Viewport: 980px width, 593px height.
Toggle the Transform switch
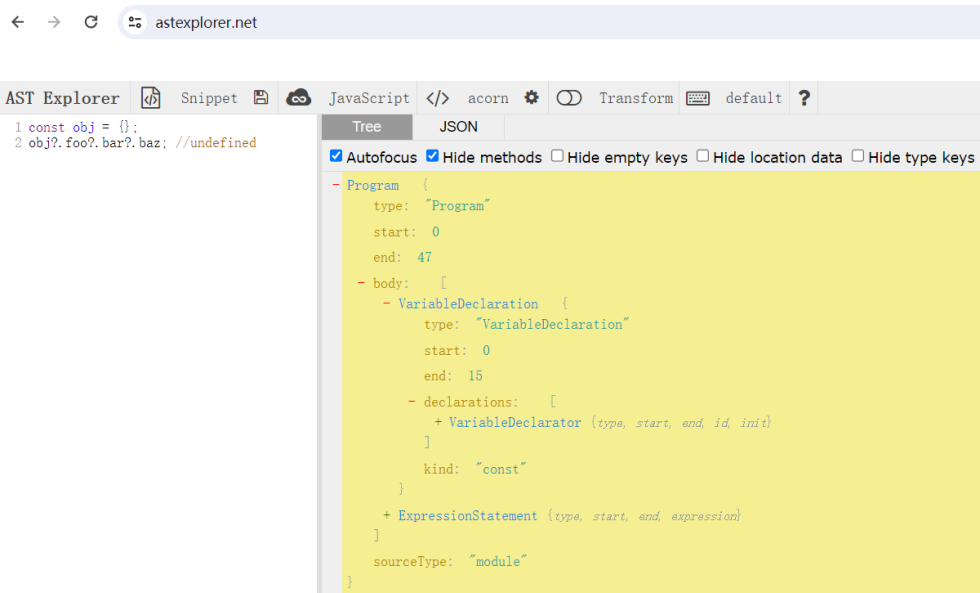(x=569, y=98)
